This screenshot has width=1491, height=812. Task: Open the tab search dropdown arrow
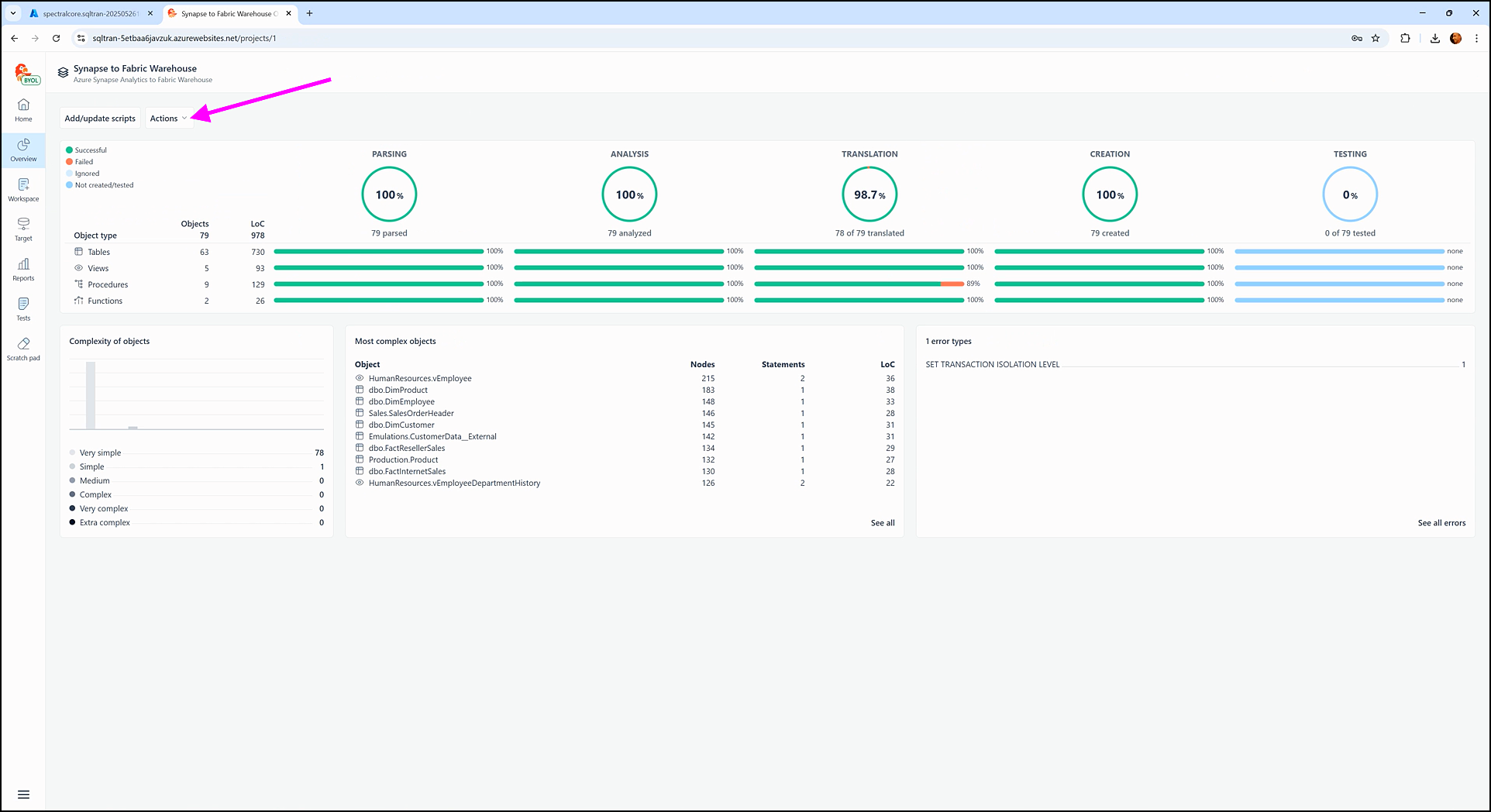tap(13, 13)
